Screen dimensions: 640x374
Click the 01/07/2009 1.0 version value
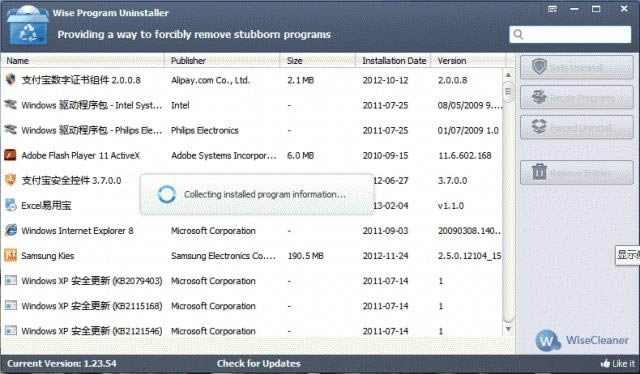pos(468,131)
